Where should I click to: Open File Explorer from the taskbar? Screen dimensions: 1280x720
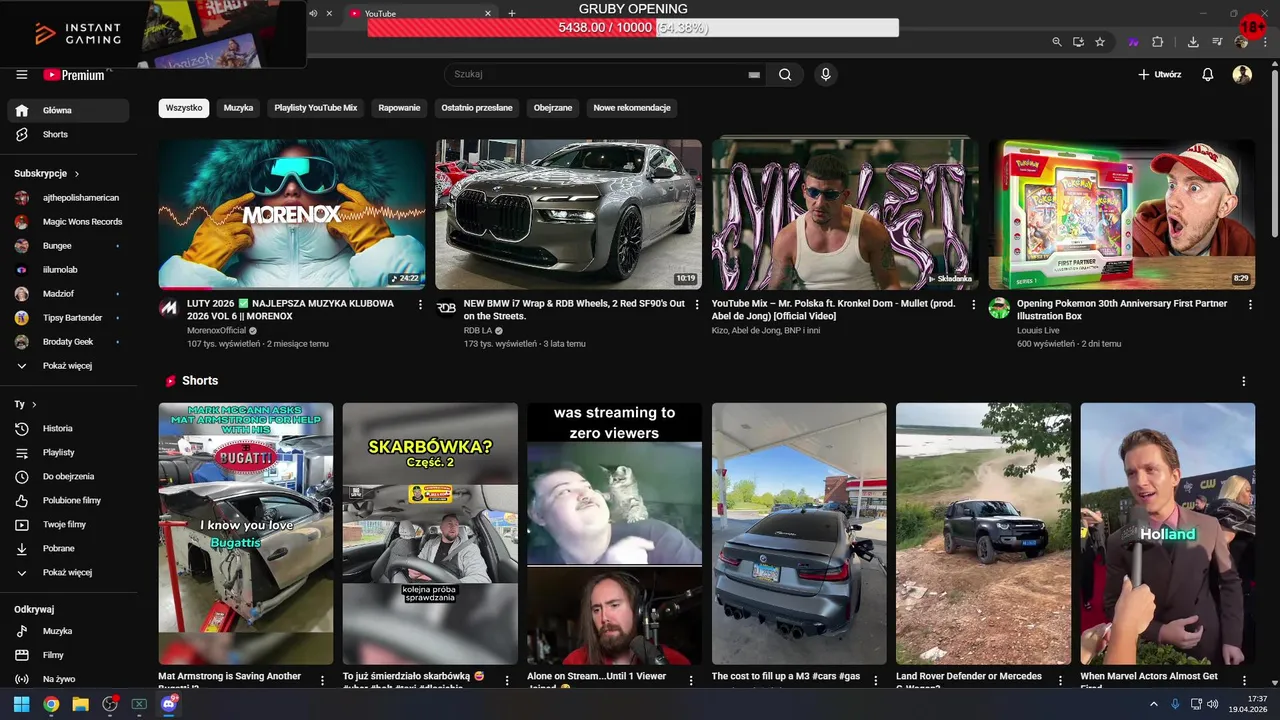(80, 704)
